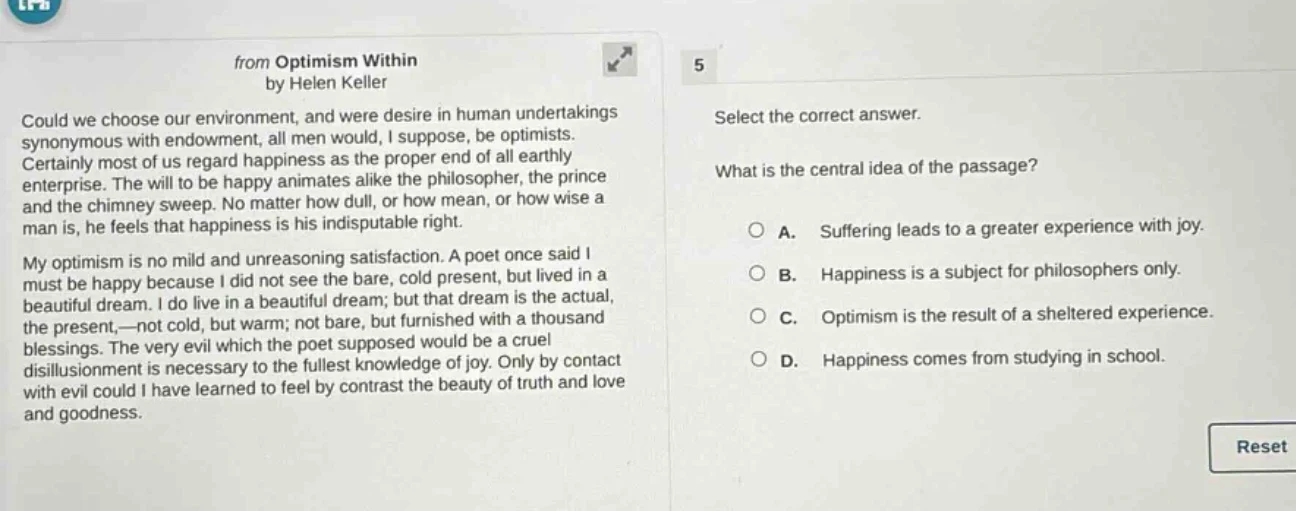Expand the passage with the diagonal arrows icon
Image resolution: width=1296 pixels, height=511 pixels.
(622, 60)
